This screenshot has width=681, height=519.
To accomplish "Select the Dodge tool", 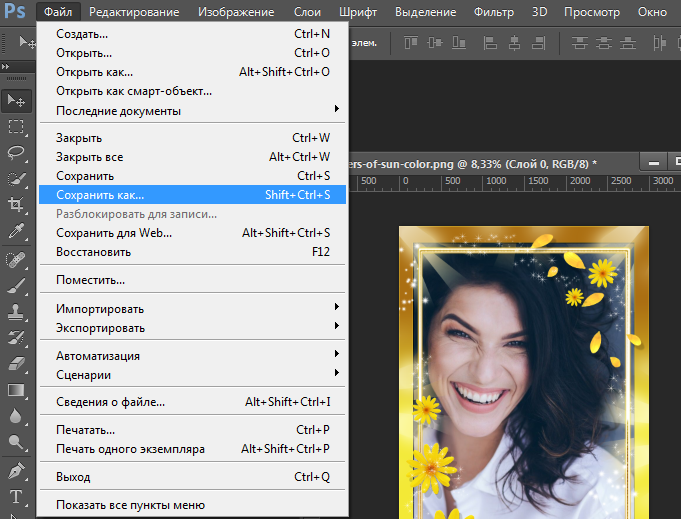I will pyautogui.click(x=17, y=442).
